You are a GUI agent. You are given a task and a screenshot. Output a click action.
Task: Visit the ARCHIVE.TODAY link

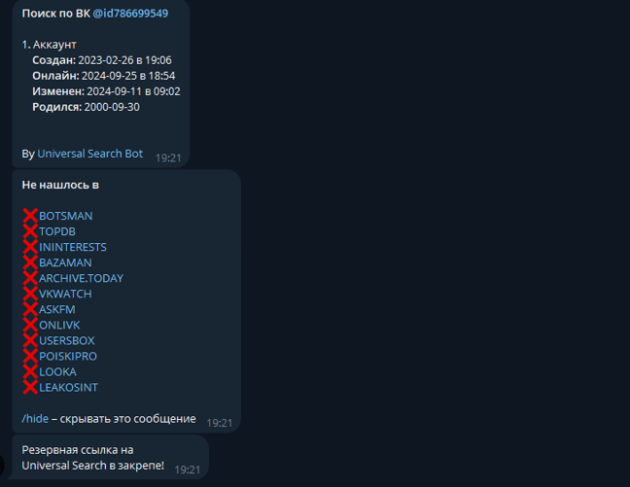(81, 278)
